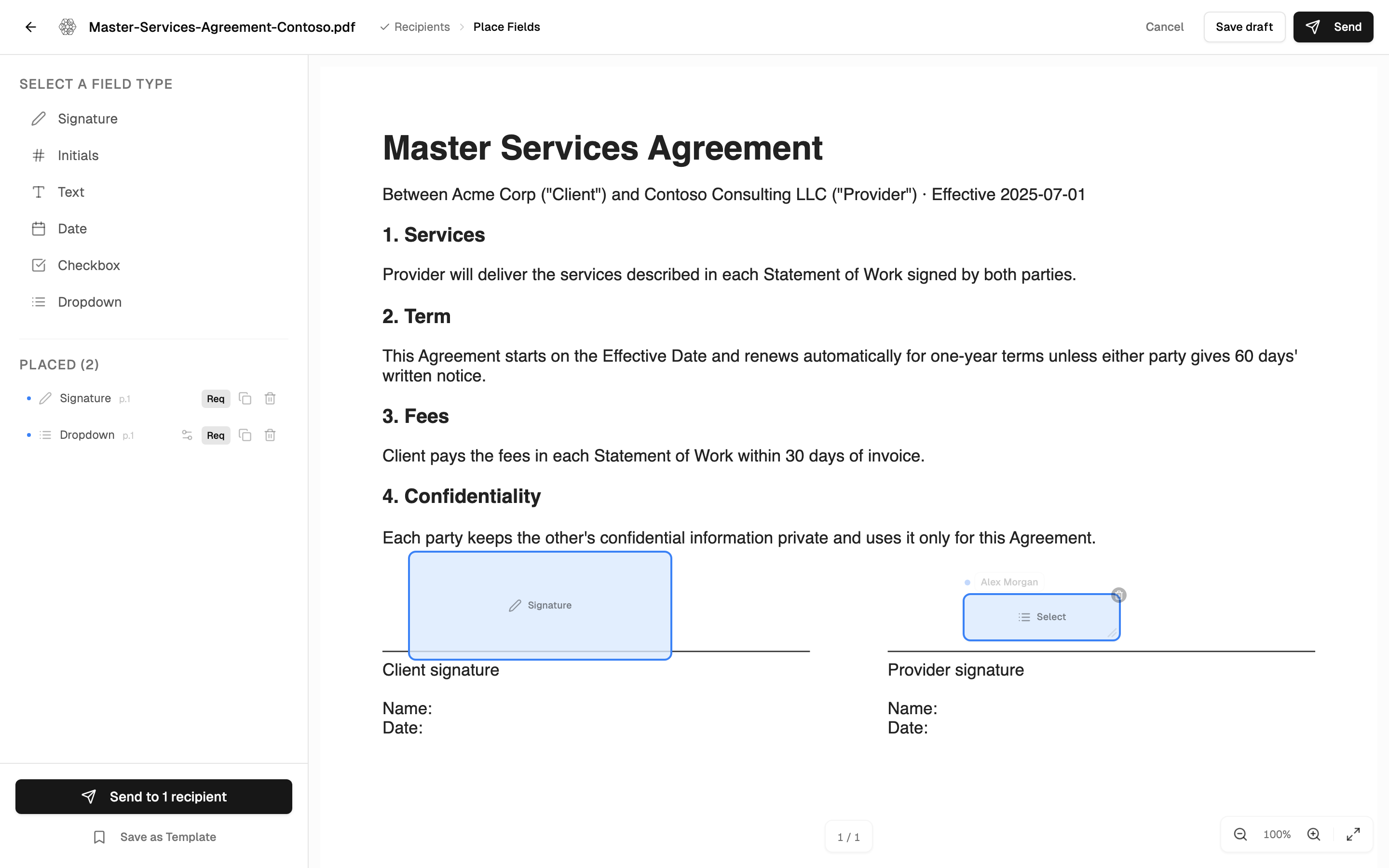Delete the placed Dropdown field from the list

[271, 435]
